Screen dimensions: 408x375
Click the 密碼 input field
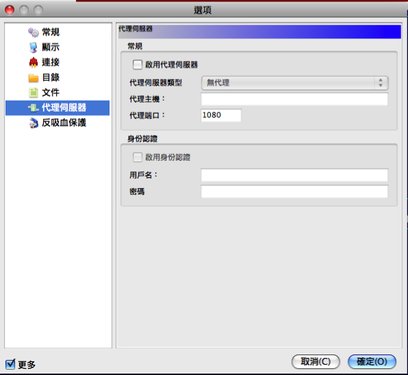(x=294, y=192)
